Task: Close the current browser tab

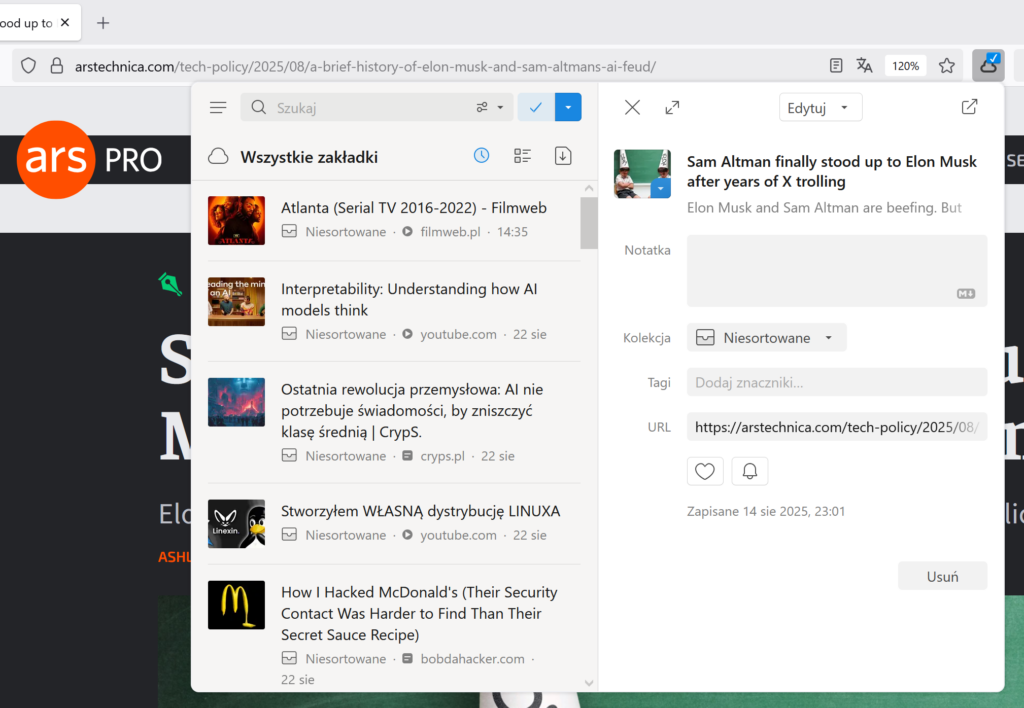Action: pos(65,22)
